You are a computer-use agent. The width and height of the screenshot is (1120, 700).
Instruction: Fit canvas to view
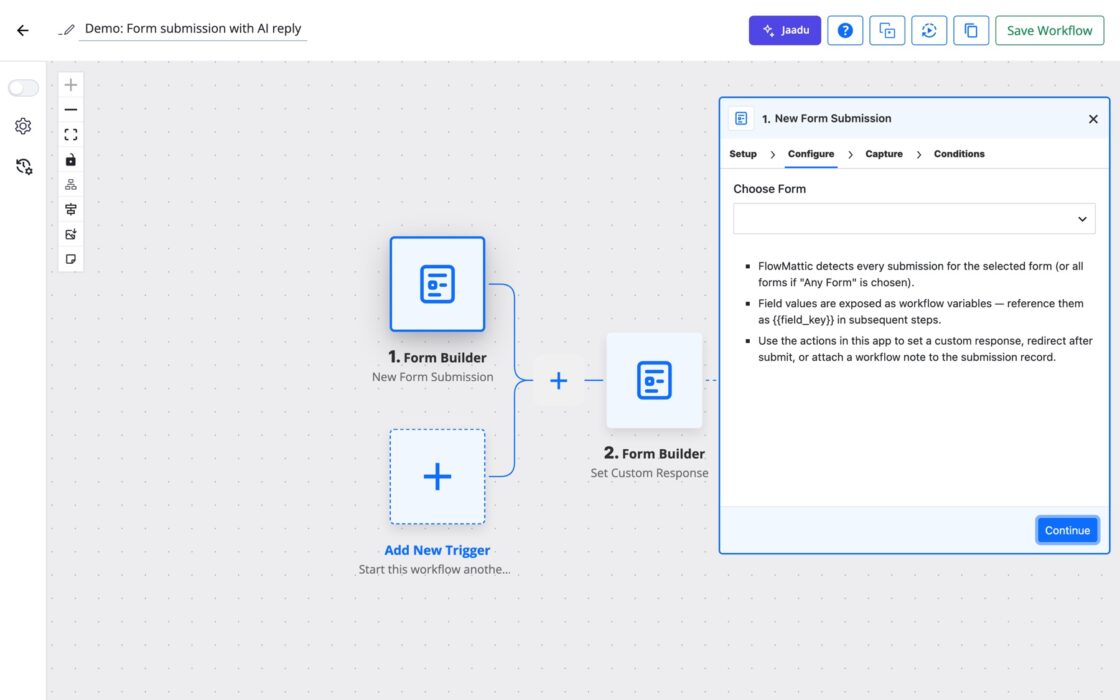[x=71, y=135]
